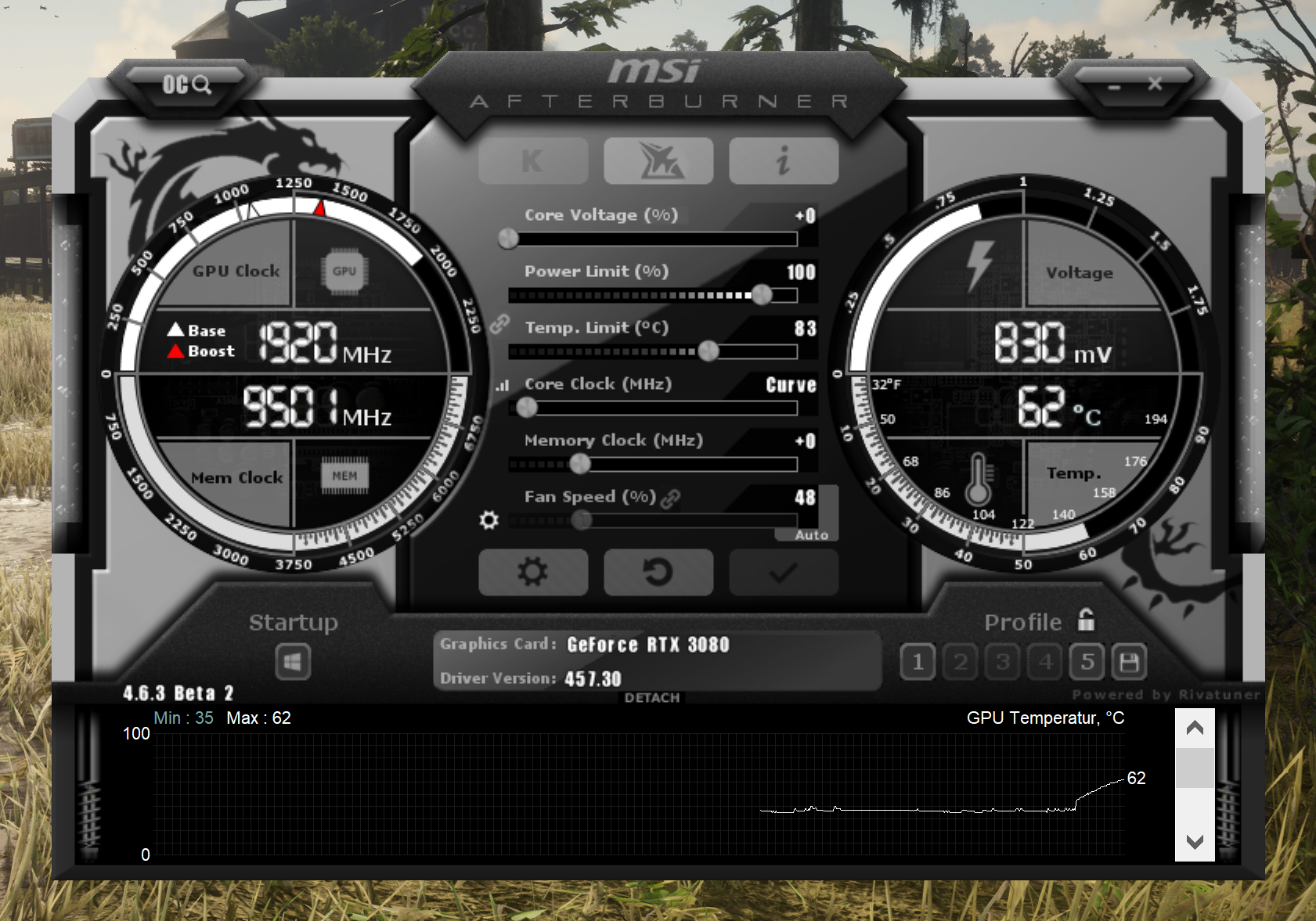Select profile slot 3

tap(1003, 663)
